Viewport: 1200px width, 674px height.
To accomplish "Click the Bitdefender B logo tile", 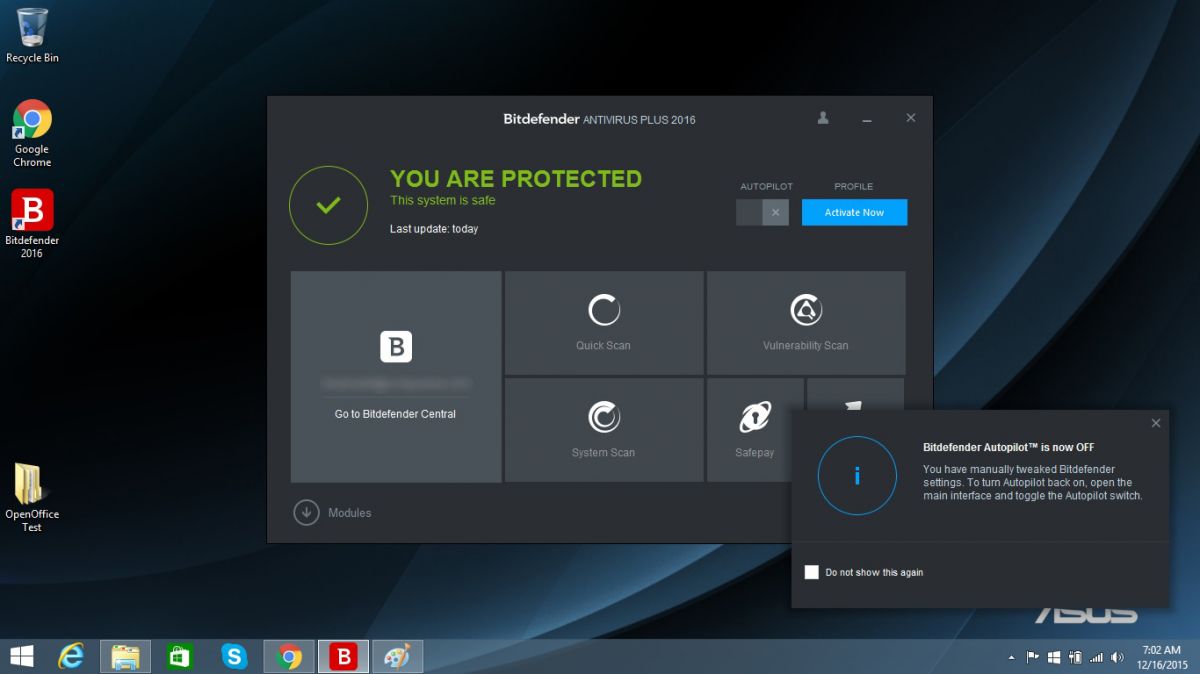I will point(395,346).
